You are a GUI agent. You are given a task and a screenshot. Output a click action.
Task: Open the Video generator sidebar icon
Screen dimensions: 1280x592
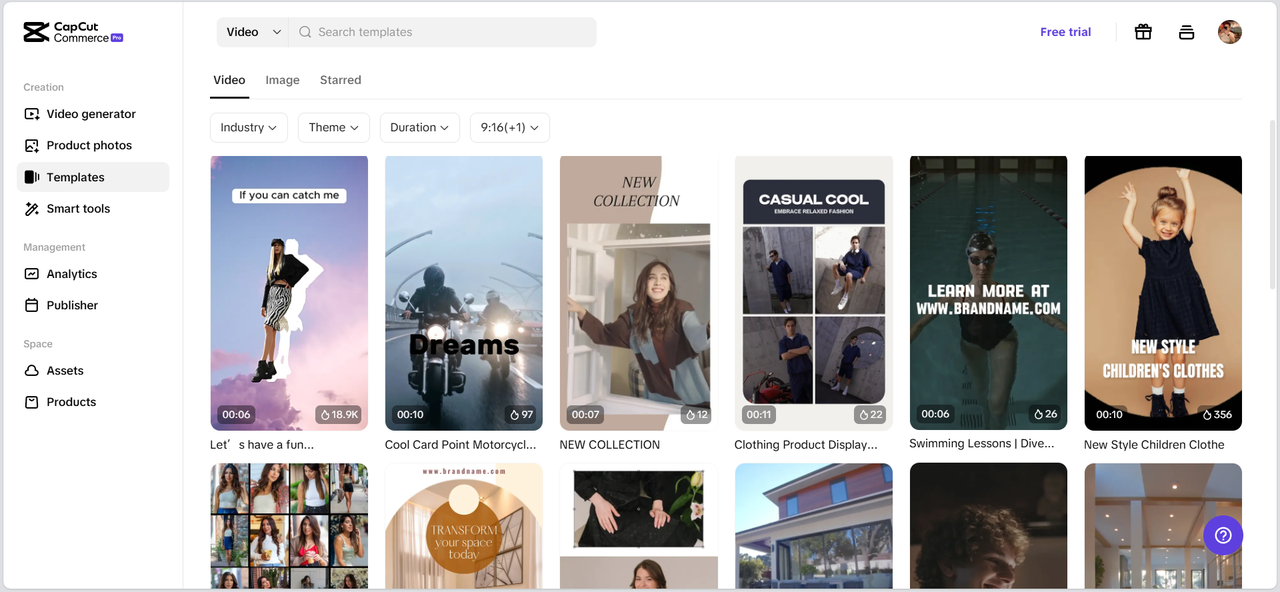[x=32, y=114]
